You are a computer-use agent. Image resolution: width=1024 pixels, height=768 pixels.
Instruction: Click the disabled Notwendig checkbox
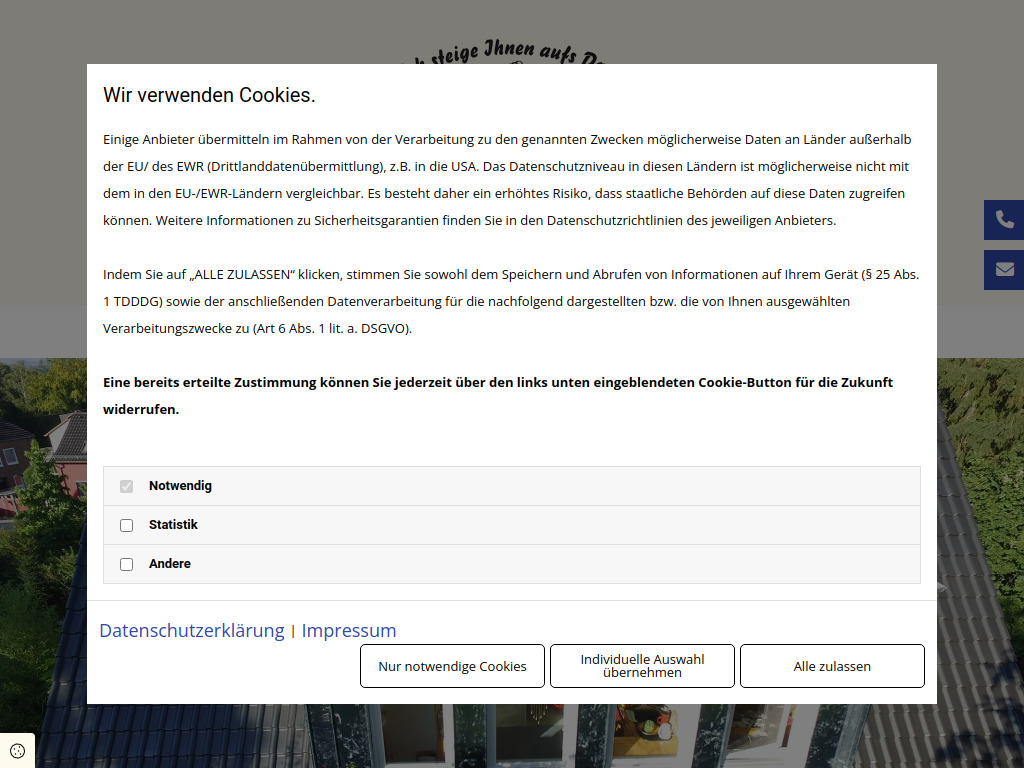[x=126, y=485]
